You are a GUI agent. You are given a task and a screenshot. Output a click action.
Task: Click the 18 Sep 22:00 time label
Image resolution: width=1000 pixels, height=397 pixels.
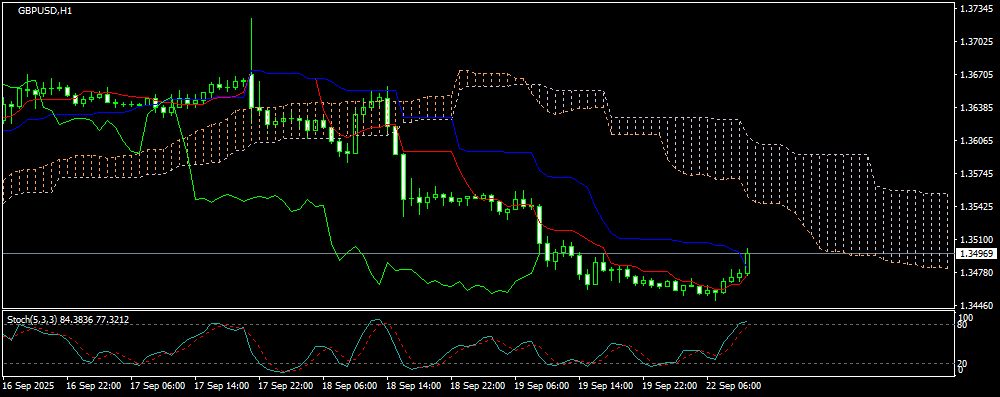477,386
